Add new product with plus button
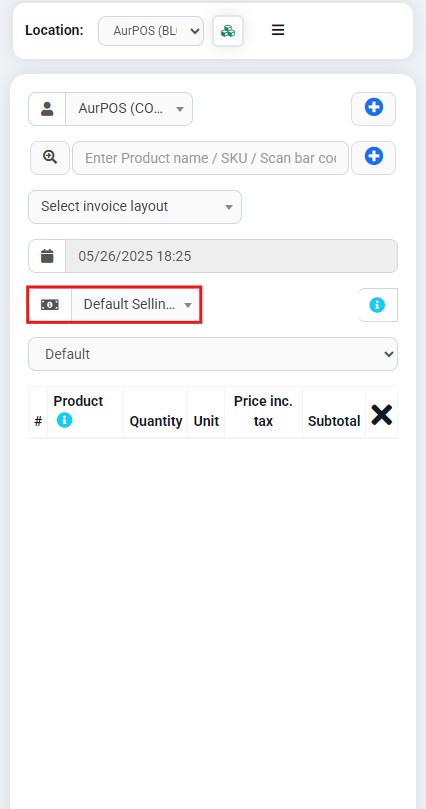 [373, 158]
